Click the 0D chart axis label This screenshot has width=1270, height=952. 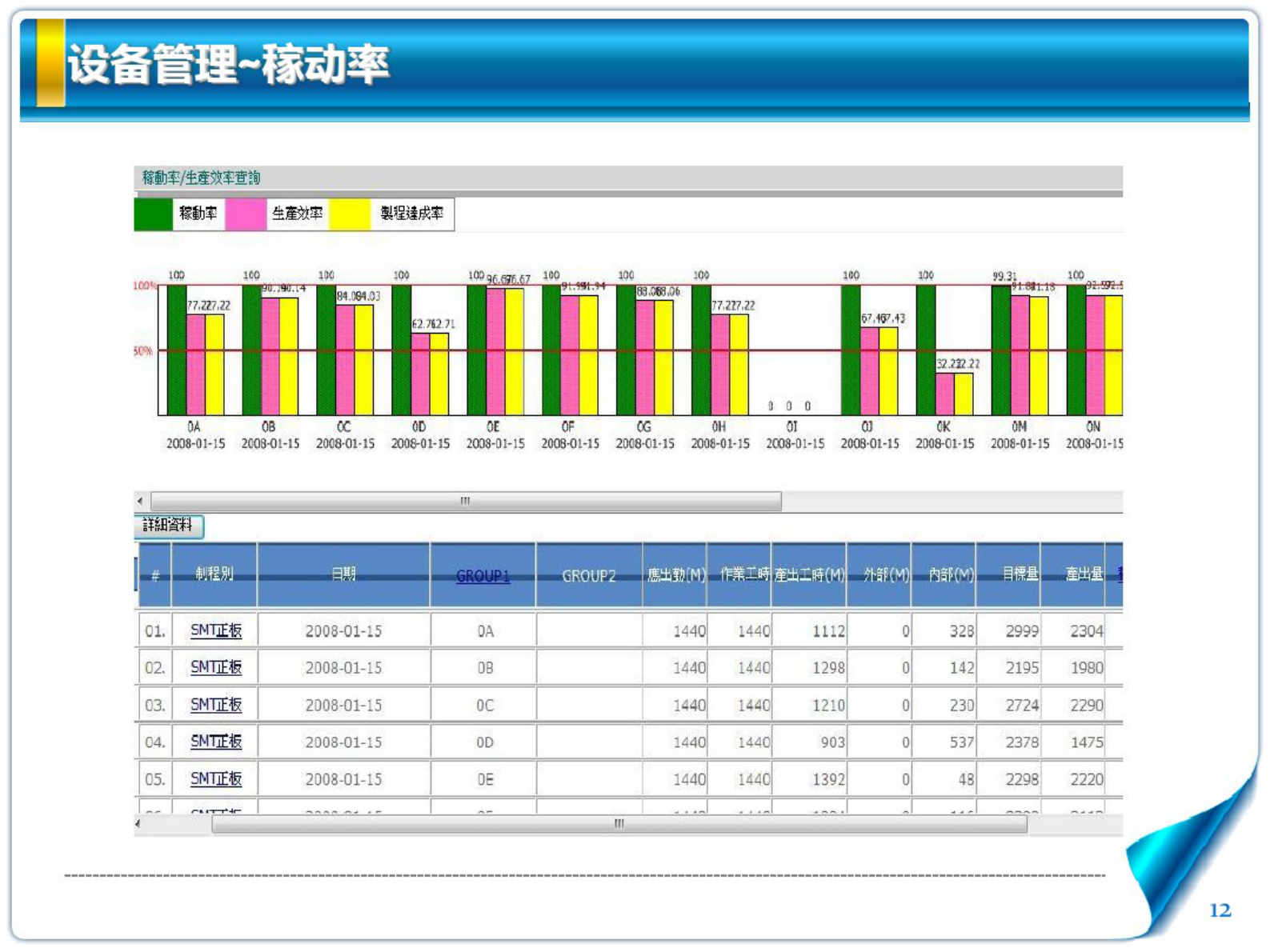click(x=419, y=427)
